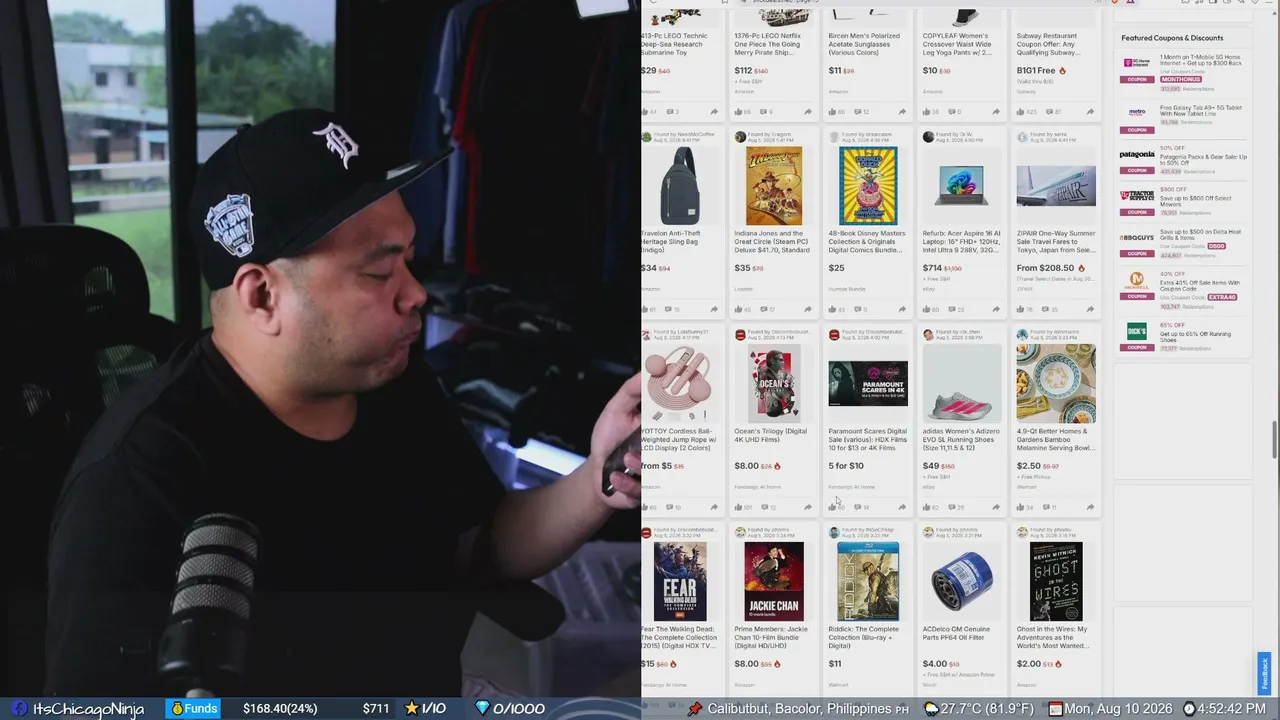Open the Indiana Jones Great Circle deal title
The height and width of the screenshot is (720, 1280).
(772, 241)
